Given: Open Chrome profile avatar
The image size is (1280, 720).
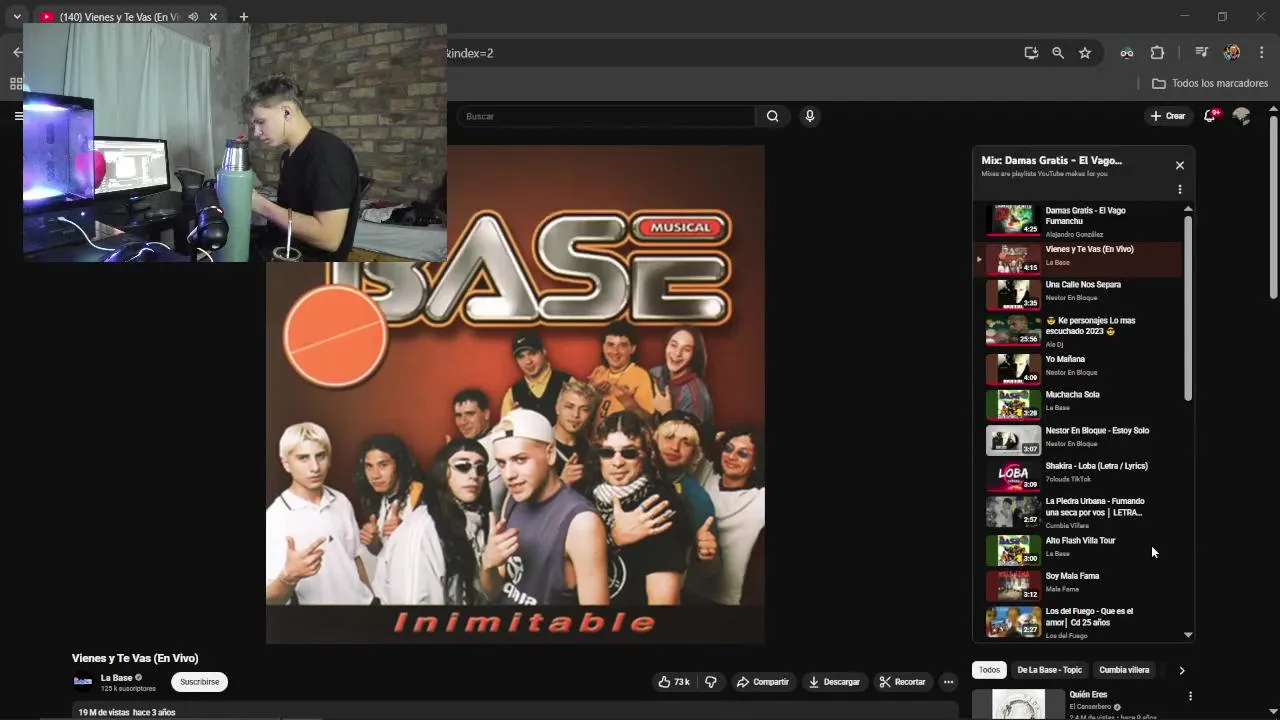Looking at the screenshot, I should tap(1232, 53).
